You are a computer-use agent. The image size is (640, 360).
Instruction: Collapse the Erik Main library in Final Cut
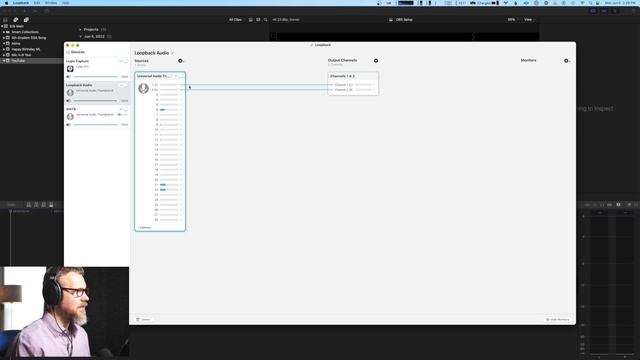click(x=2, y=26)
